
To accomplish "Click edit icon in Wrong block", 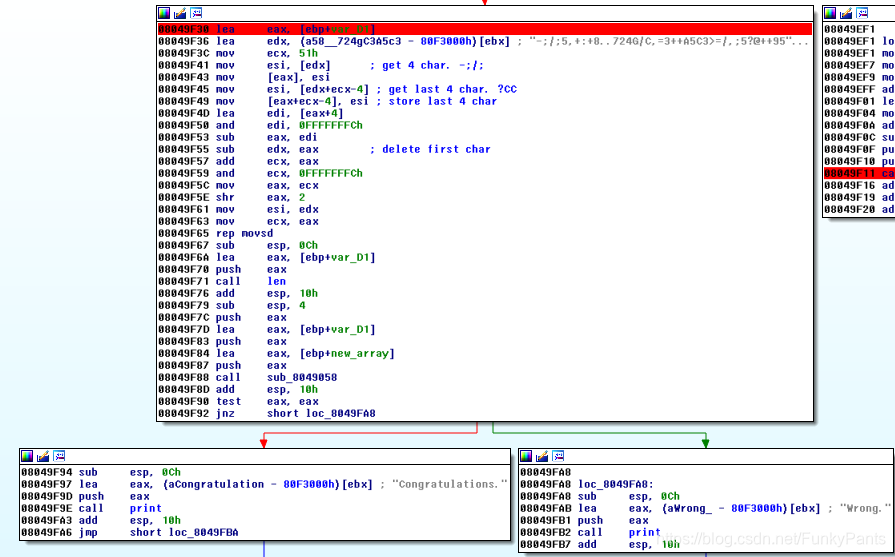I will click(x=542, y=455).
